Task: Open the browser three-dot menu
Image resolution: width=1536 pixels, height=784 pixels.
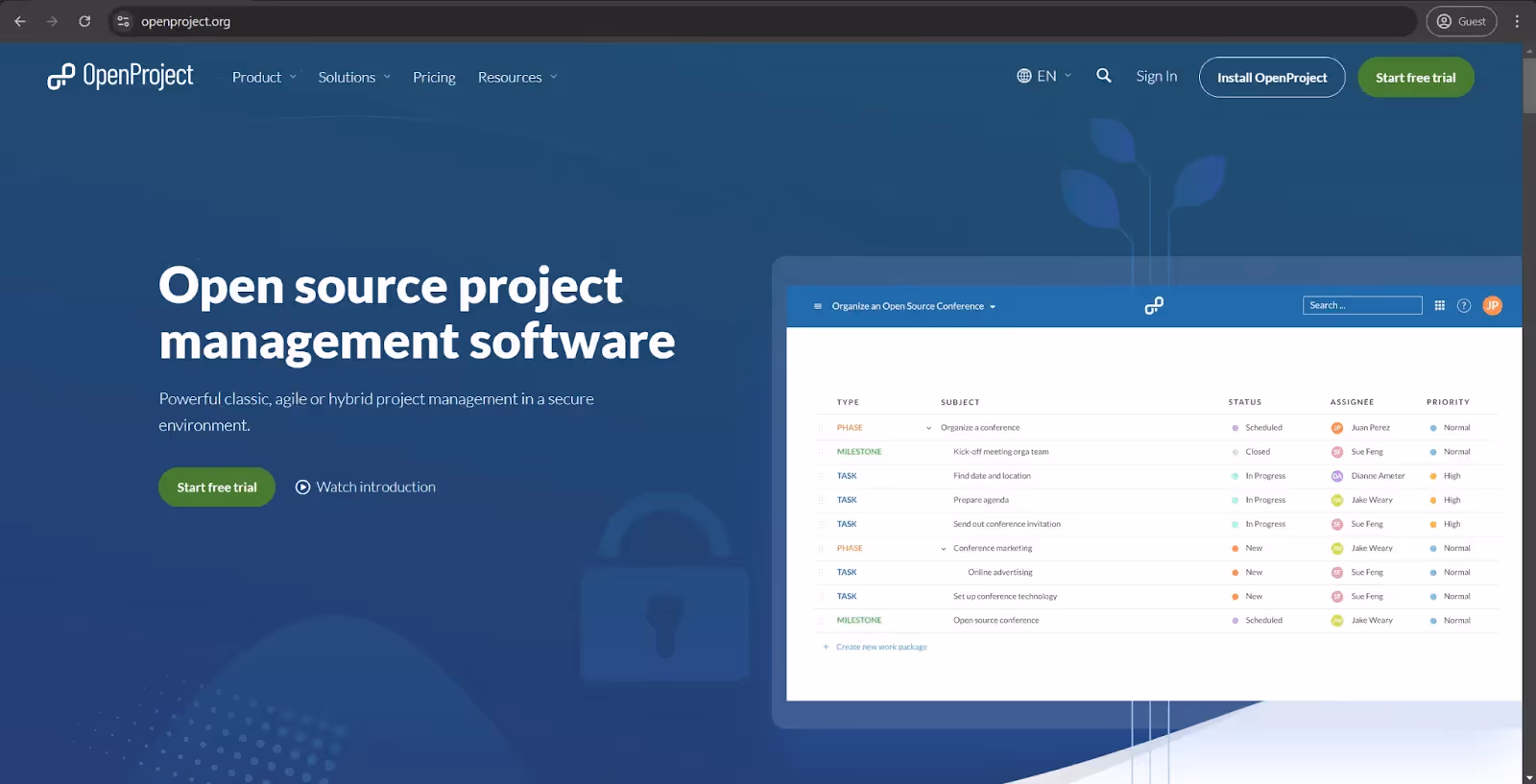Action: [1517, 21]
